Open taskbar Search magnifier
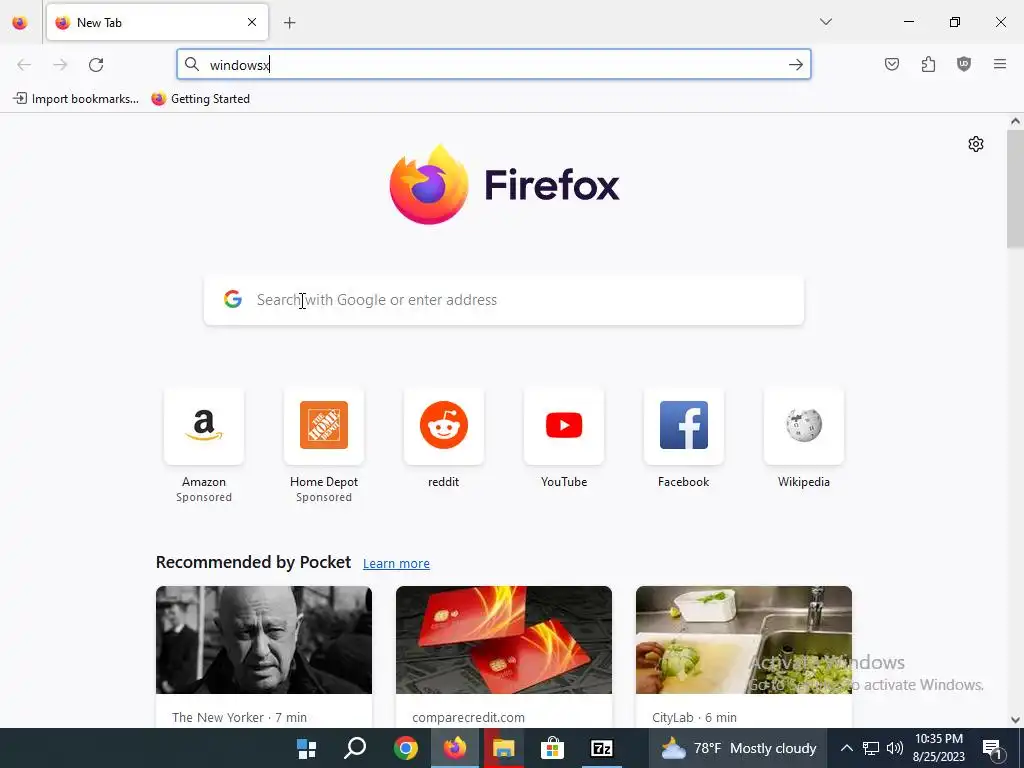Screen dimensions: 1024x768 click(355, 748)
